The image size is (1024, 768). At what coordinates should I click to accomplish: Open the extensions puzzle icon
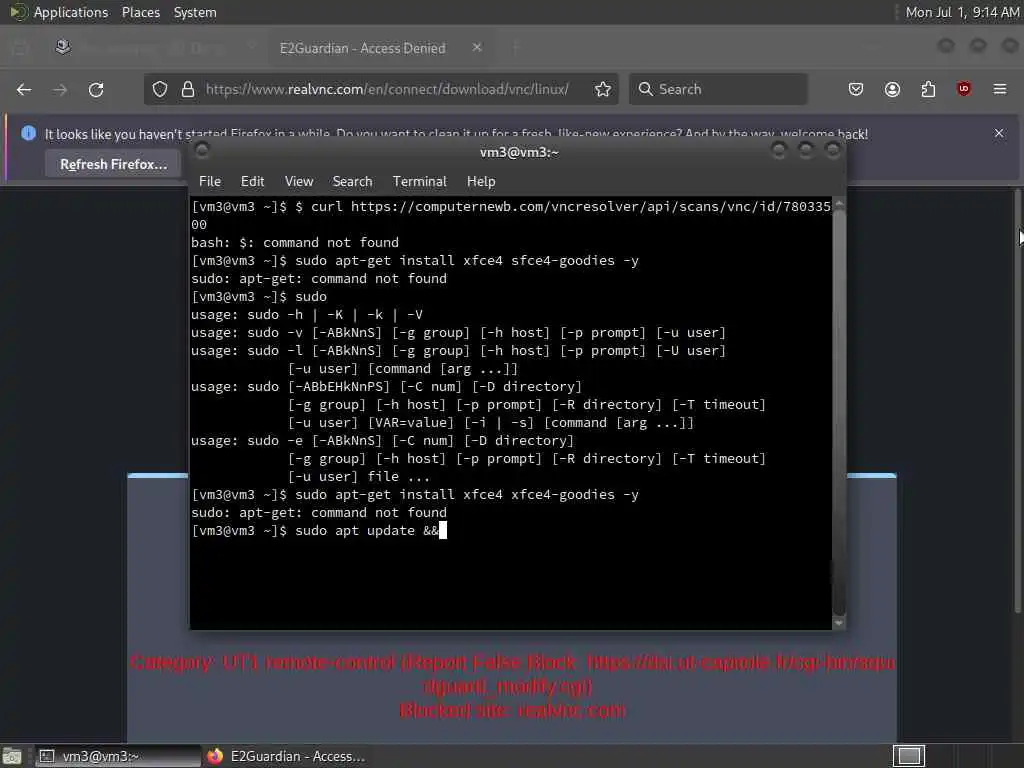[x=928, y=89]
